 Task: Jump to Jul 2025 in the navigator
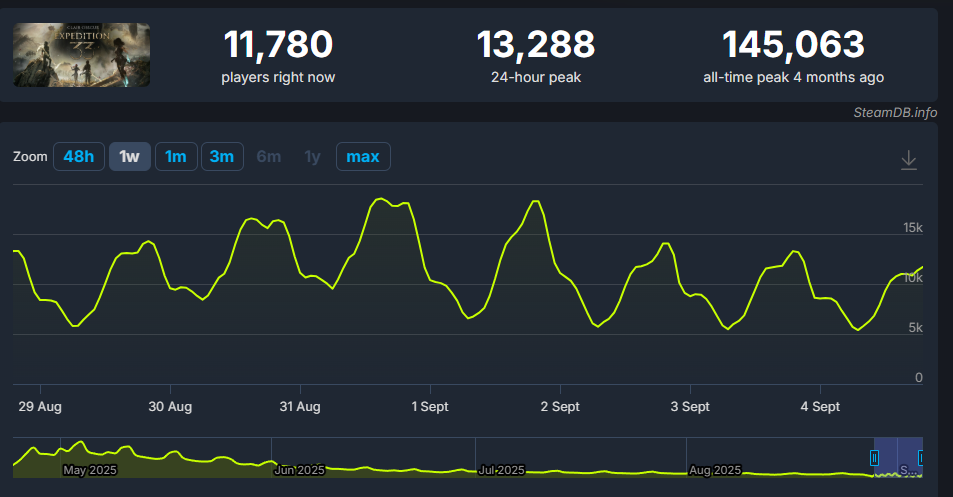pyautogui.click(x=502, y=470)
